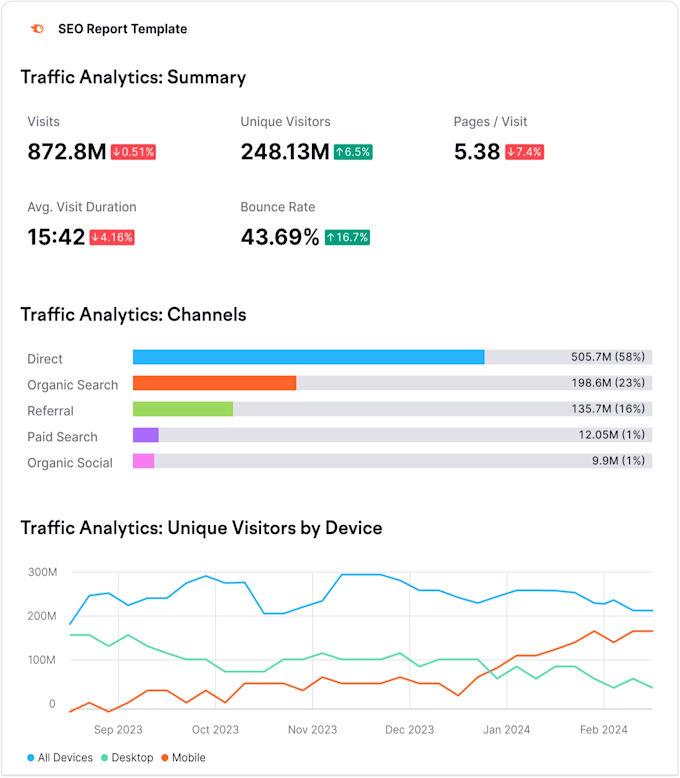
Task: Click the Direct channel label
Action: click(45, 359)
